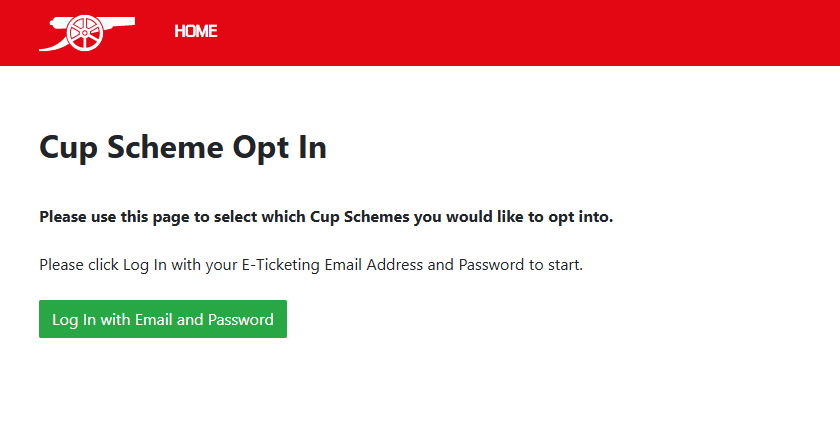The width and height of the screenshot is (840, 424).
Task: Start login via the green button
Action: coord(163,319)
